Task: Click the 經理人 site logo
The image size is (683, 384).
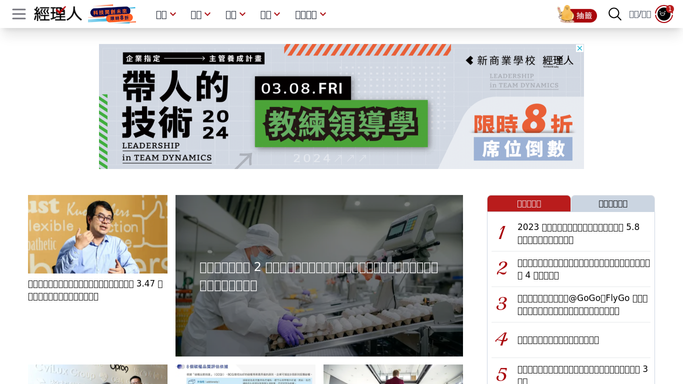Action: (58, 14)
